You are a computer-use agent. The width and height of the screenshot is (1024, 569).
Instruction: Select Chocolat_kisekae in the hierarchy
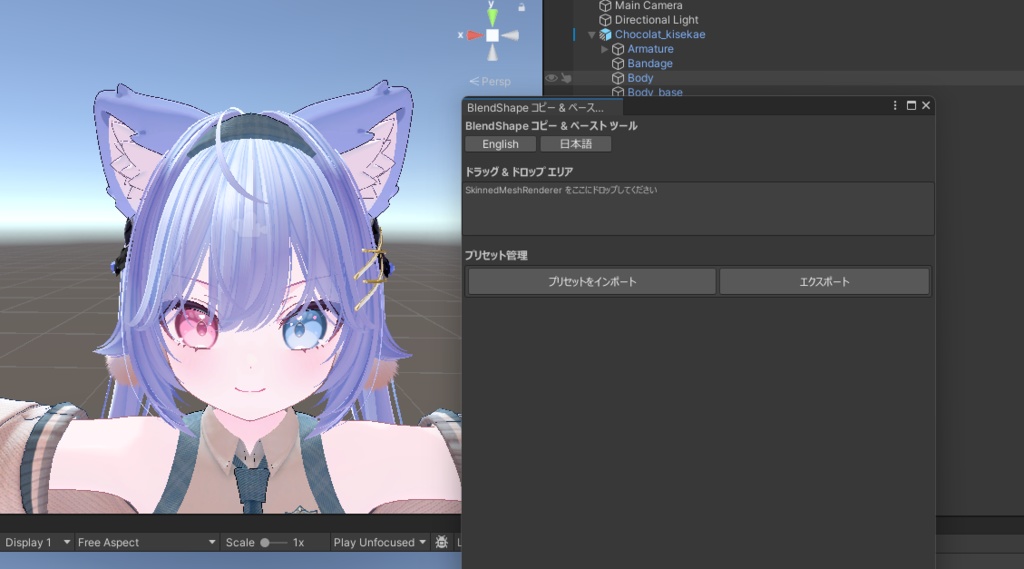[660, 35]
